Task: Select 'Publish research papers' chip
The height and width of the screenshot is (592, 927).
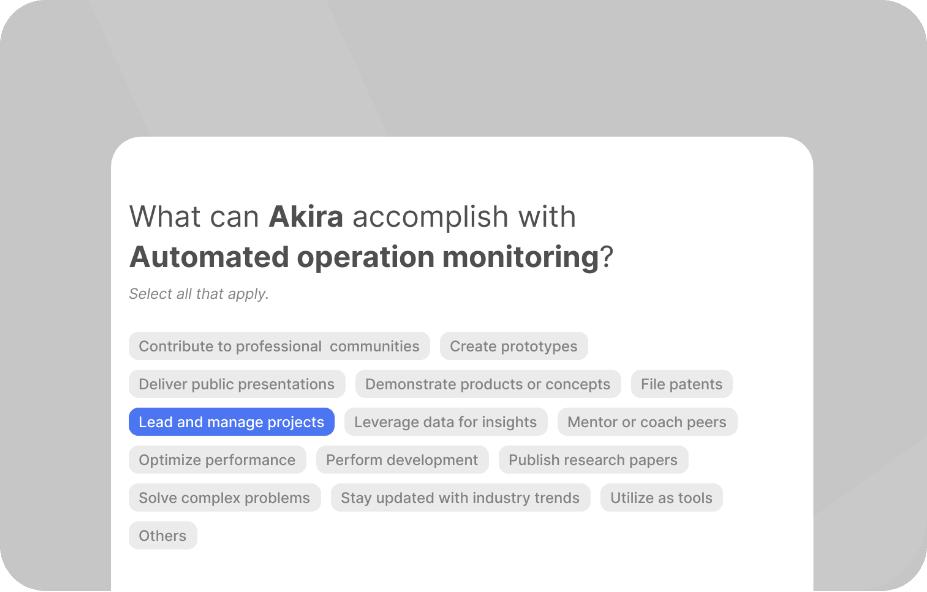Action: (x=592, y=460)
